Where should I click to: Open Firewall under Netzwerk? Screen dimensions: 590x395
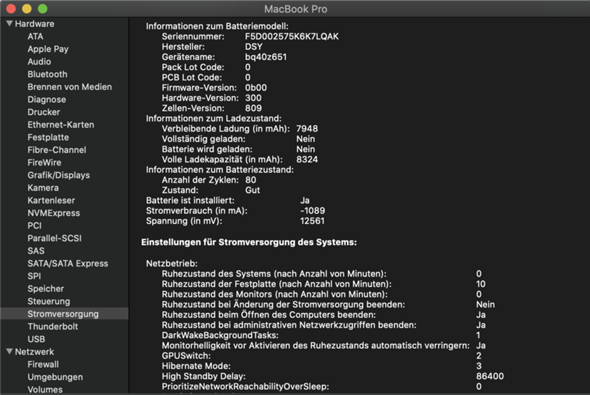tap(43, 364)
